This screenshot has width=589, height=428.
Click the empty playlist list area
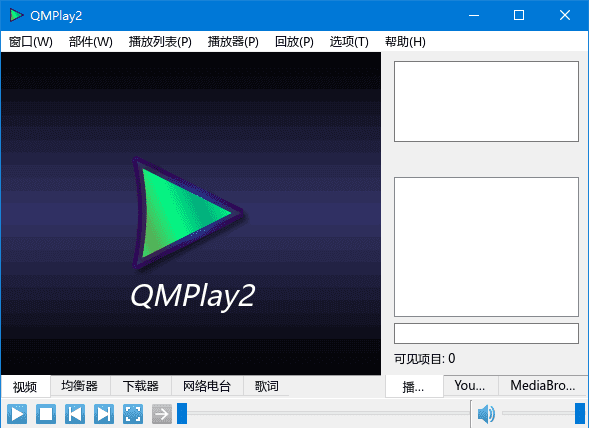tap(486, 247)
